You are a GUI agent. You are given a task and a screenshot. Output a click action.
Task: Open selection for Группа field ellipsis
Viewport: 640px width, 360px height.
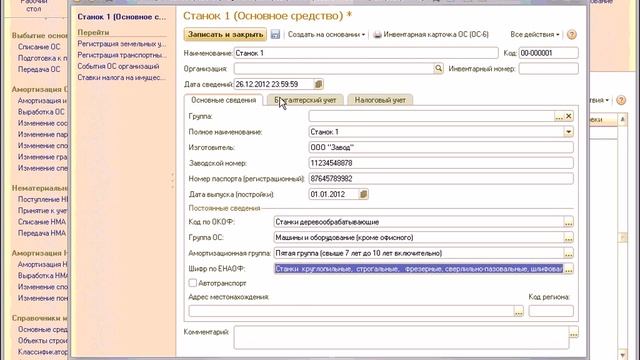click(x=559, y=116)
